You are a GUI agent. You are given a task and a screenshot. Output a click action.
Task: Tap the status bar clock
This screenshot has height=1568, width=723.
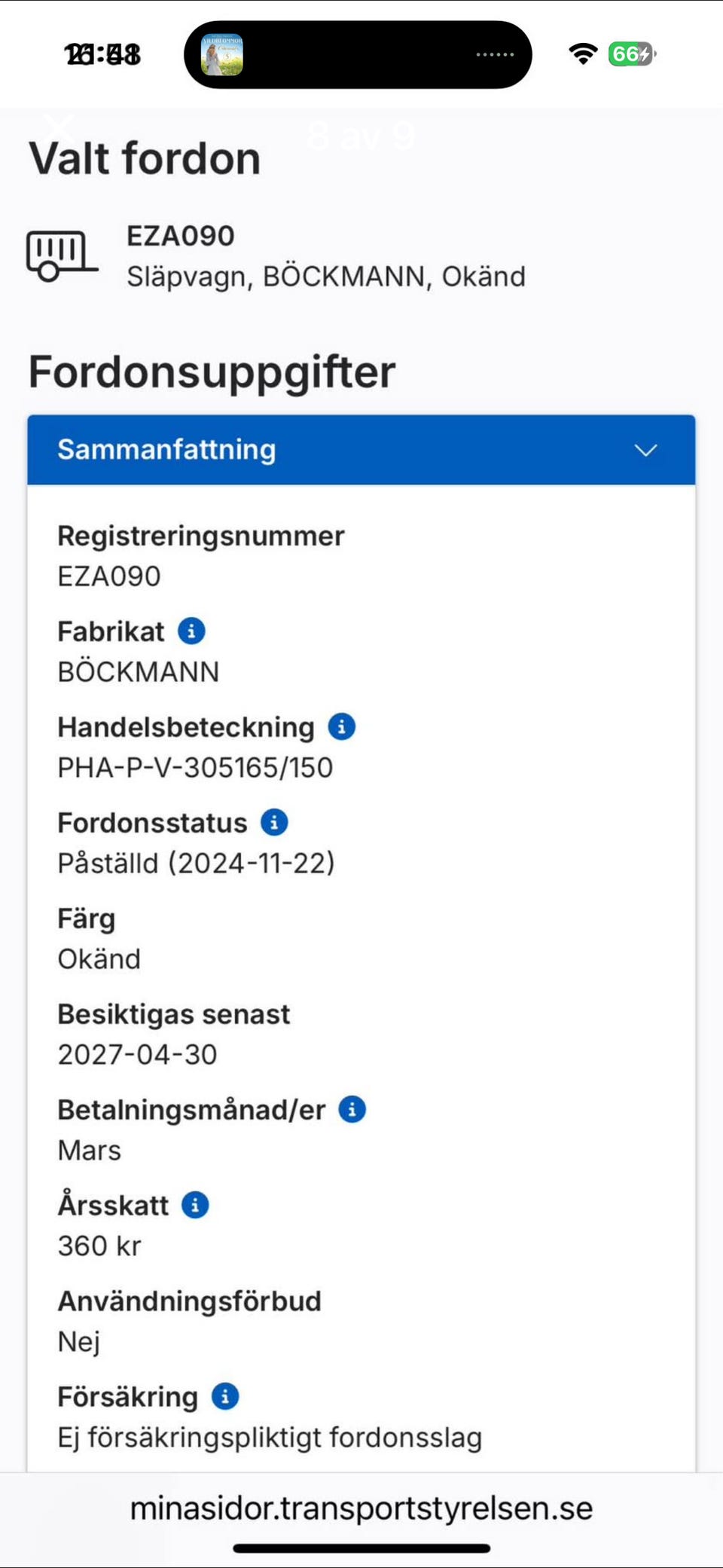pyautogui.click(x=103, y=55)
